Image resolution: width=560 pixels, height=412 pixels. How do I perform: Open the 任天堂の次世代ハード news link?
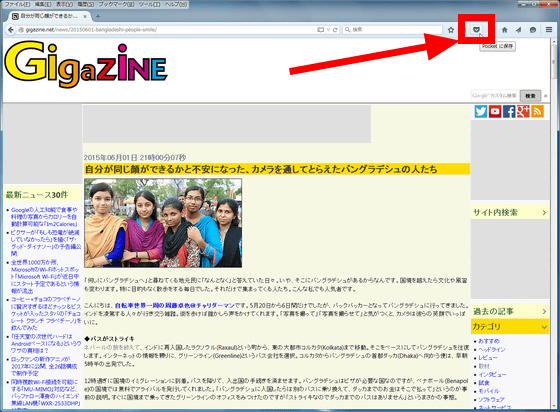tap(46, 343)
